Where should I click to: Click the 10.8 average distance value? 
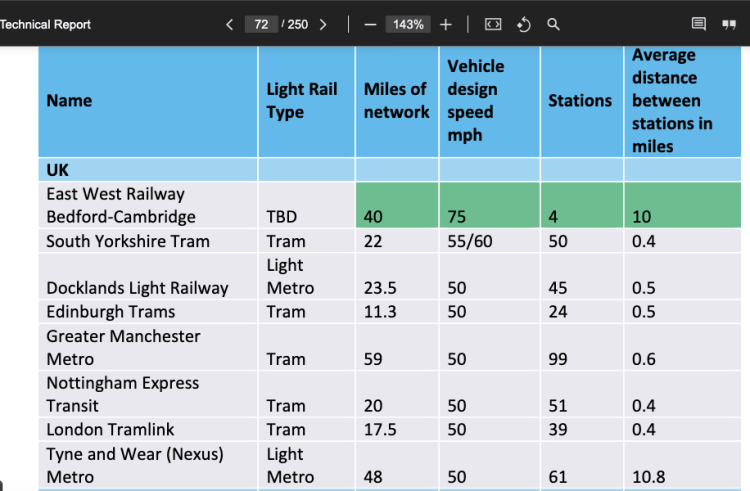(649, 477)
